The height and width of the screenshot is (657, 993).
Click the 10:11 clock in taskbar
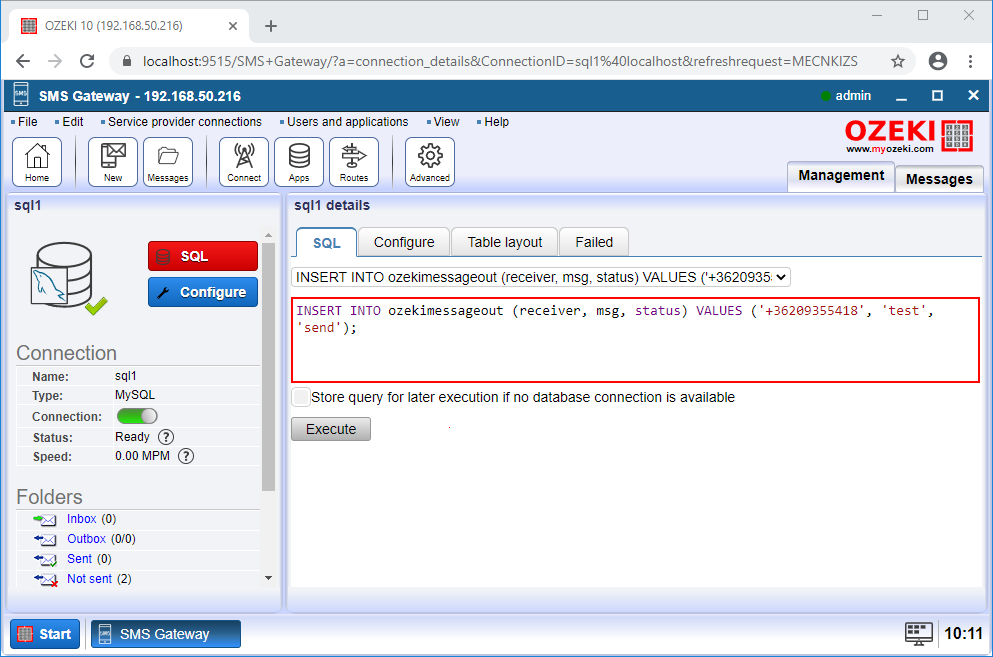tap(963, 634)
